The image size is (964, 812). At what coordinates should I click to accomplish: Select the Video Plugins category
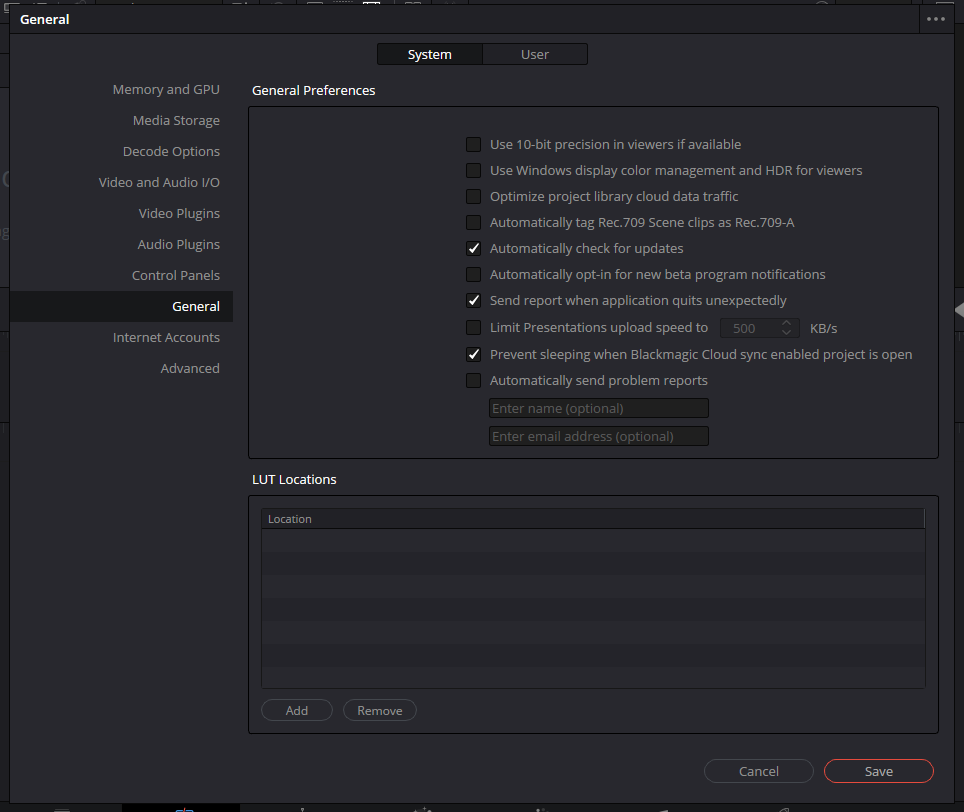(179, 213)
